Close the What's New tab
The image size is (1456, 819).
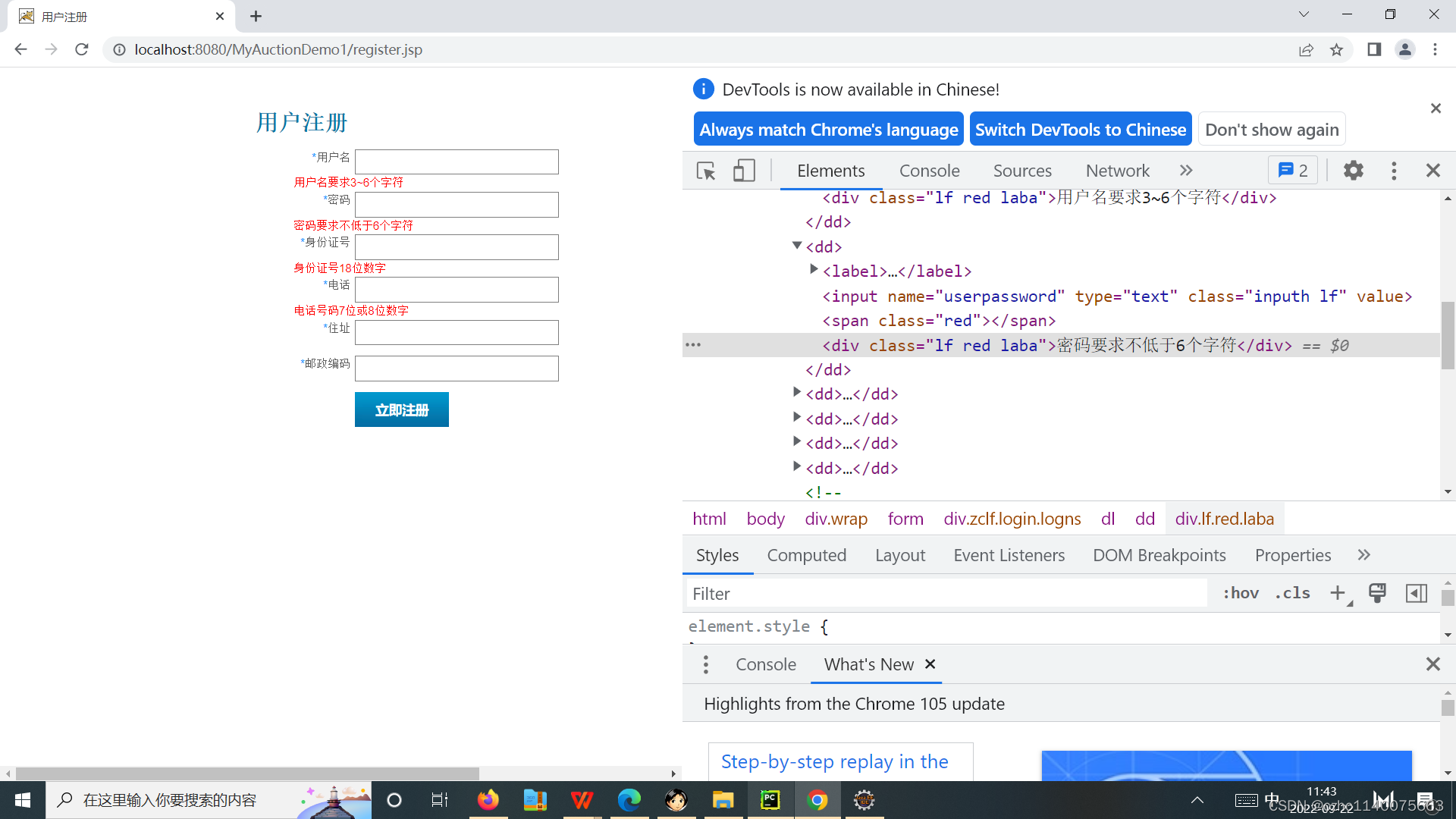click(x=930, y=664)
